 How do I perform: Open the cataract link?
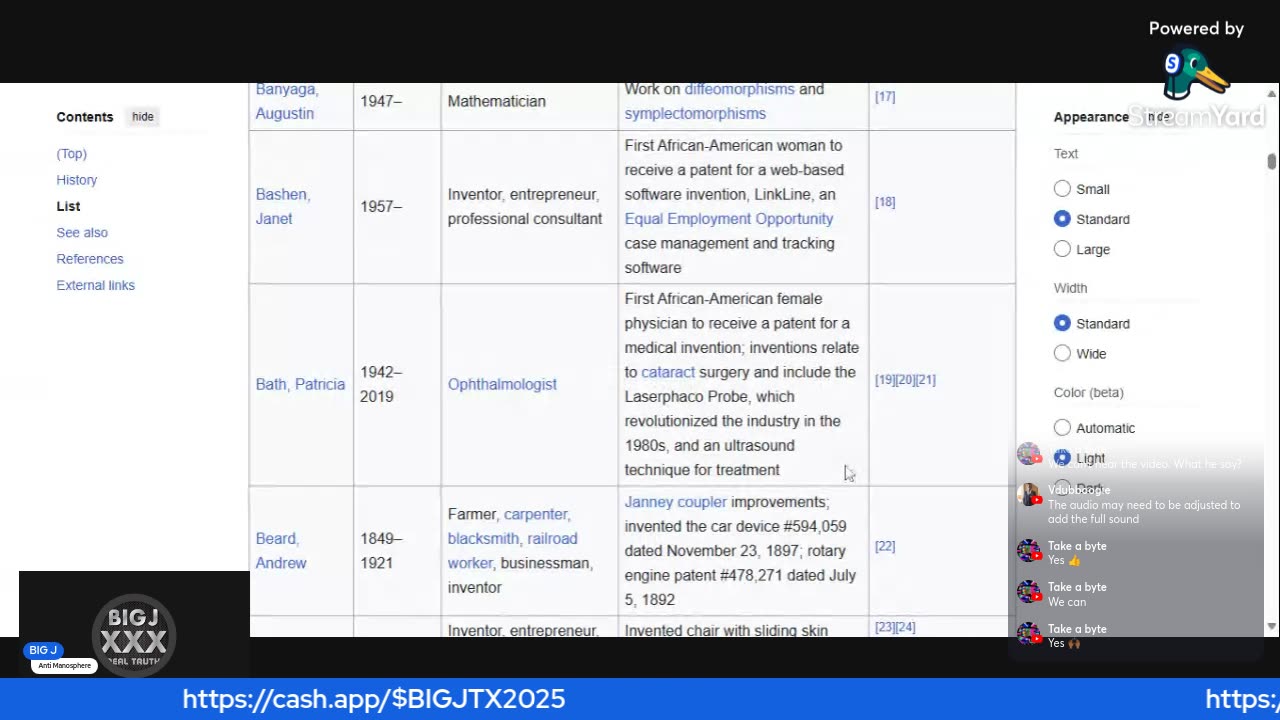coord(668,372)
